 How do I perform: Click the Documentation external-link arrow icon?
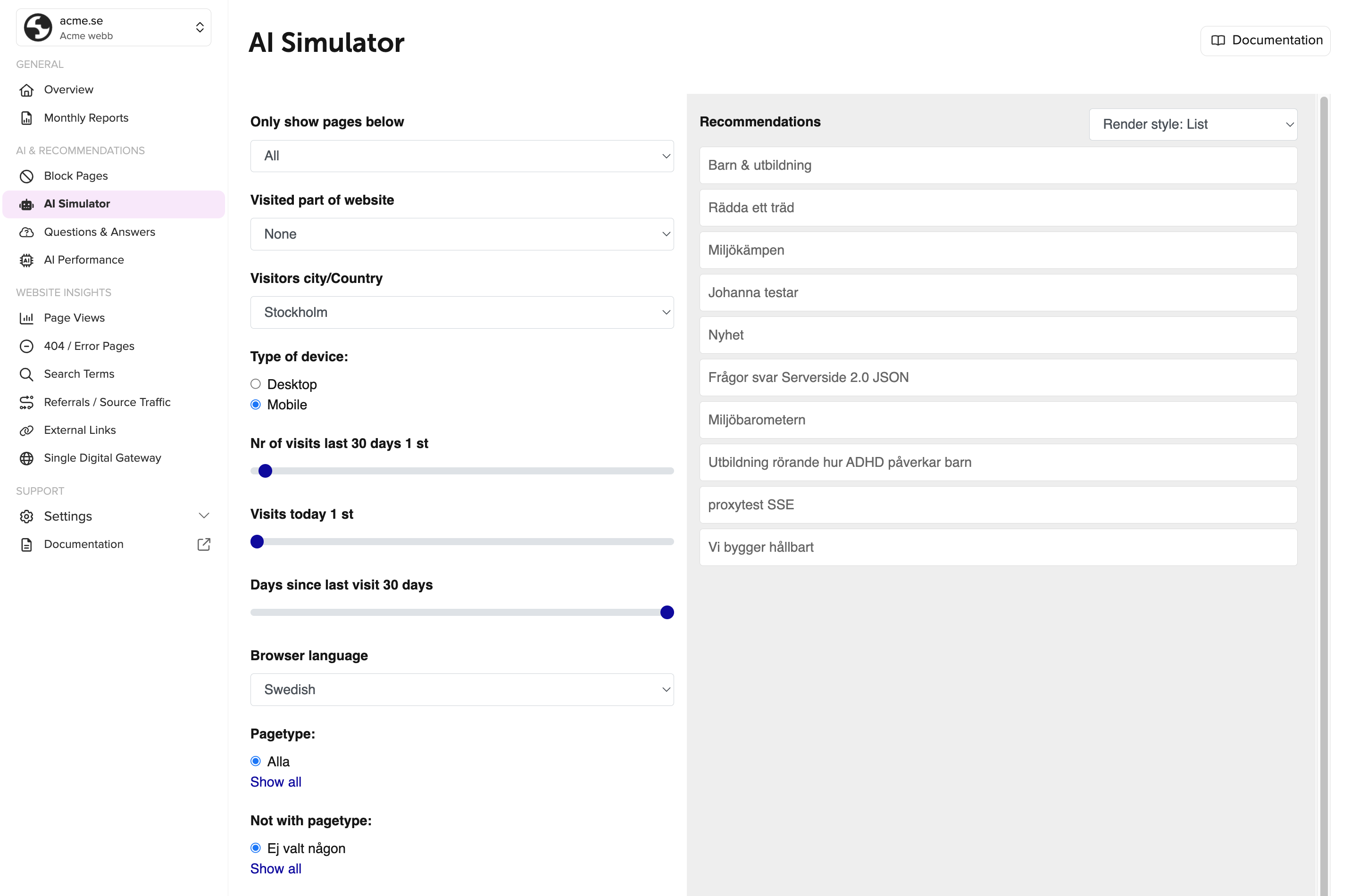pos(203,544)
